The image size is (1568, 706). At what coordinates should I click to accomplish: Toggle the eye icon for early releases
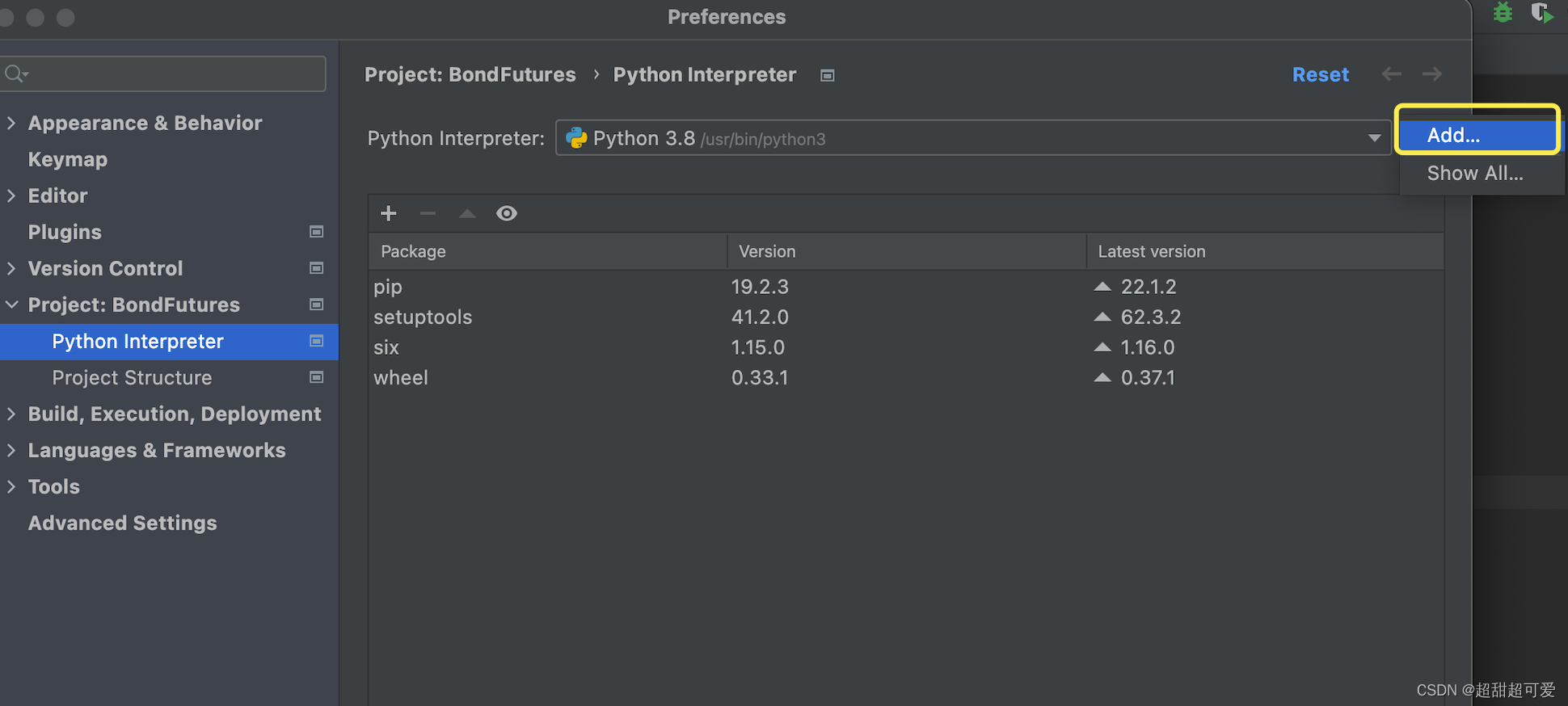507,213
